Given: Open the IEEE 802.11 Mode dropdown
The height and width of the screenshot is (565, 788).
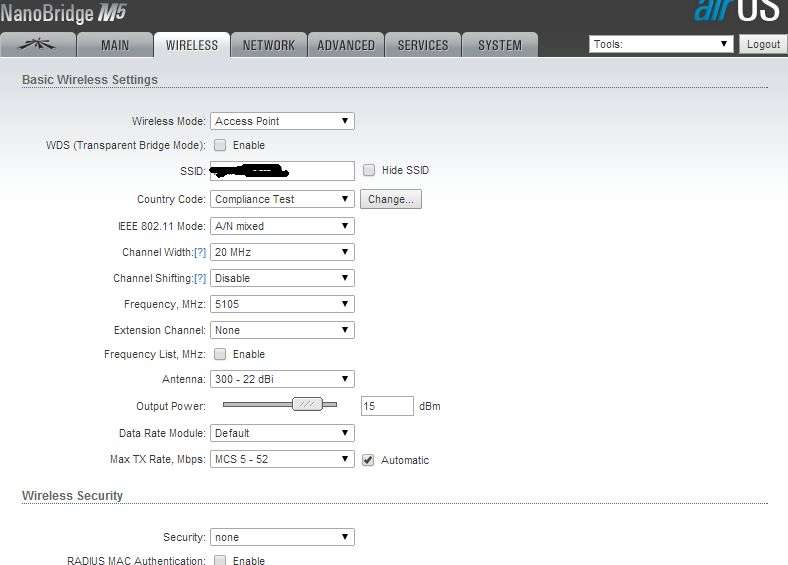Looking at the screenshot, I should click(x=282, y=226).
